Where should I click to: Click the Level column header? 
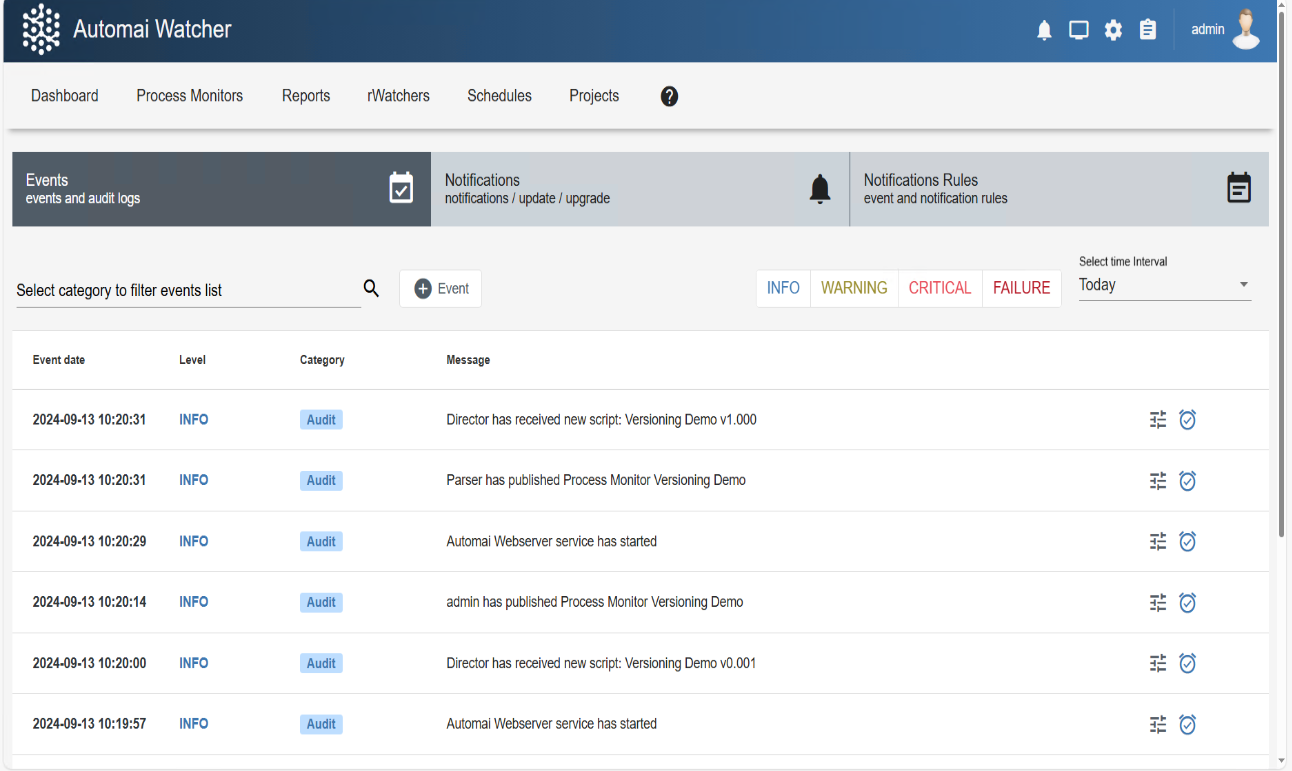point(193,360)
